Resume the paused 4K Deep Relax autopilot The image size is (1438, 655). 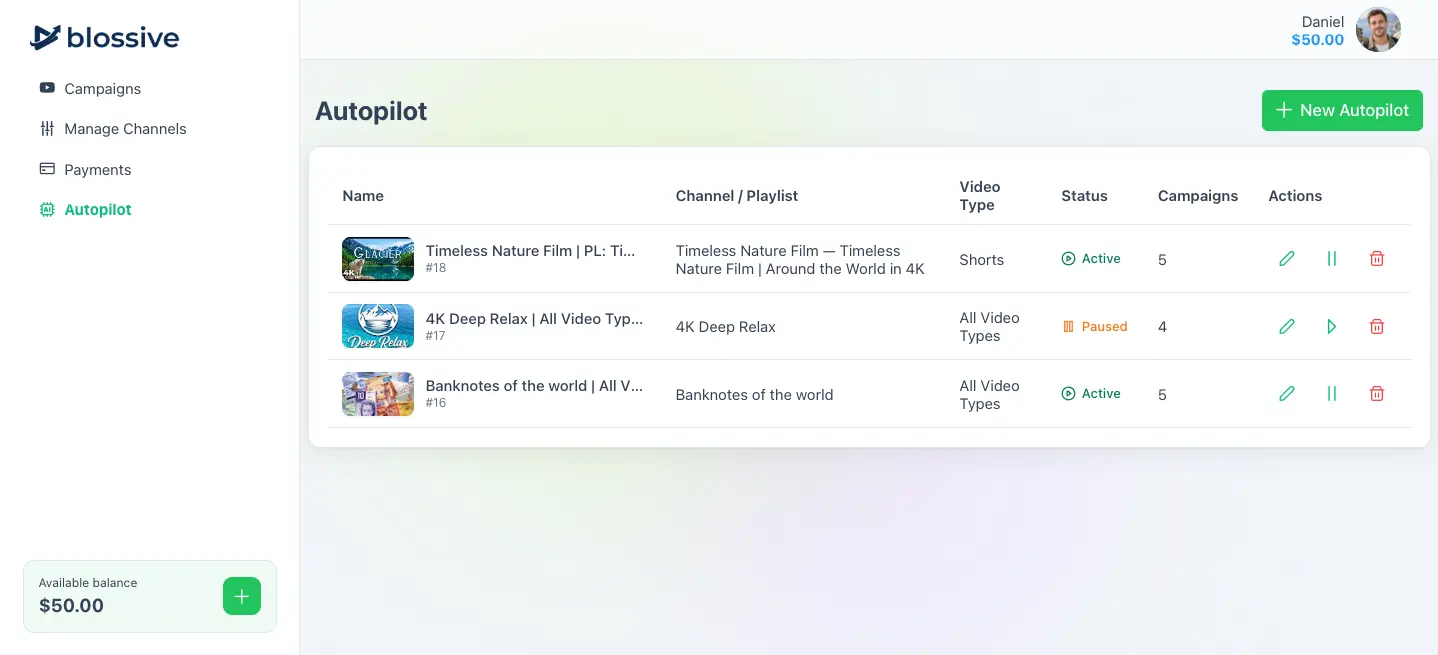point(1332,326)
